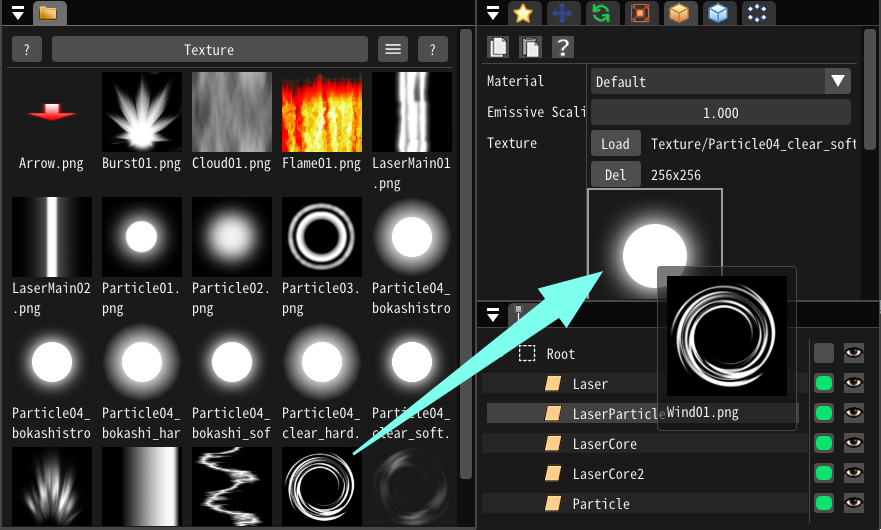Open the file browser panel triangle menu
The width and height of the screenshot is (881, 530).
pyautogui.click(x=17, y=13)
